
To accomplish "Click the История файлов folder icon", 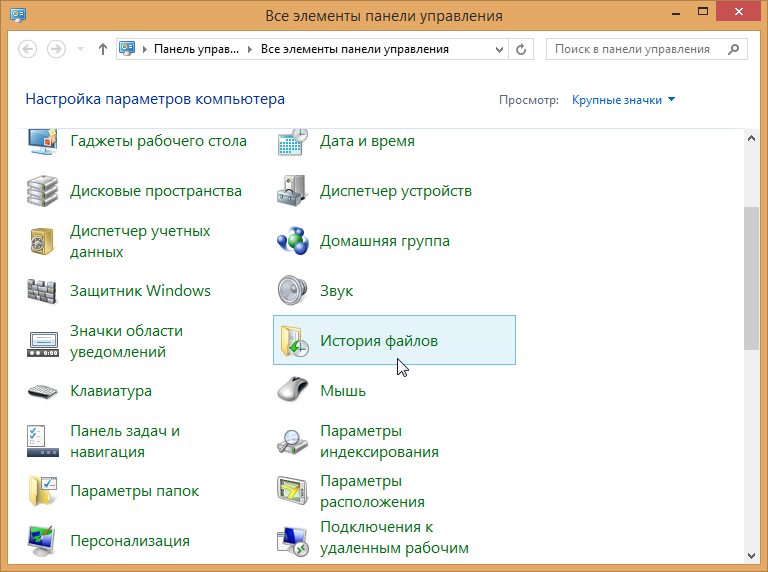I will click(x=294, y=341).
